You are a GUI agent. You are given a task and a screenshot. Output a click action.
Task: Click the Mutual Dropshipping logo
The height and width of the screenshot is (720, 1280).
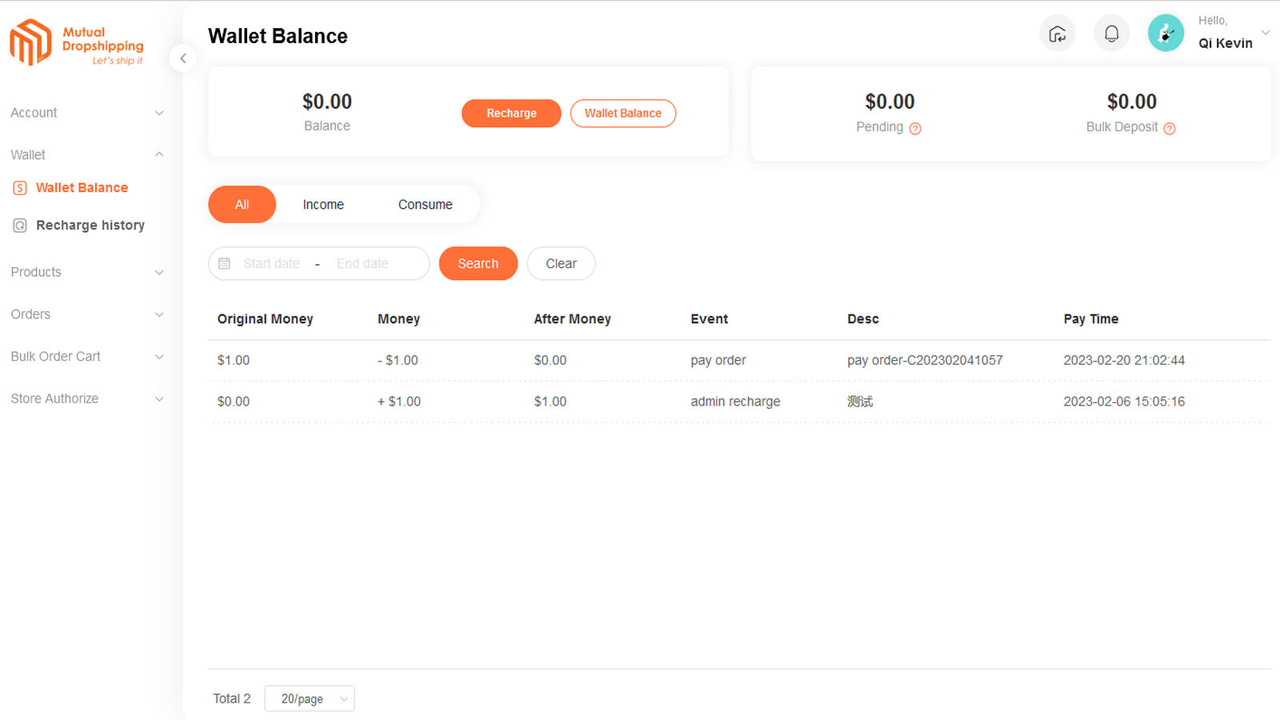[76, 42]
